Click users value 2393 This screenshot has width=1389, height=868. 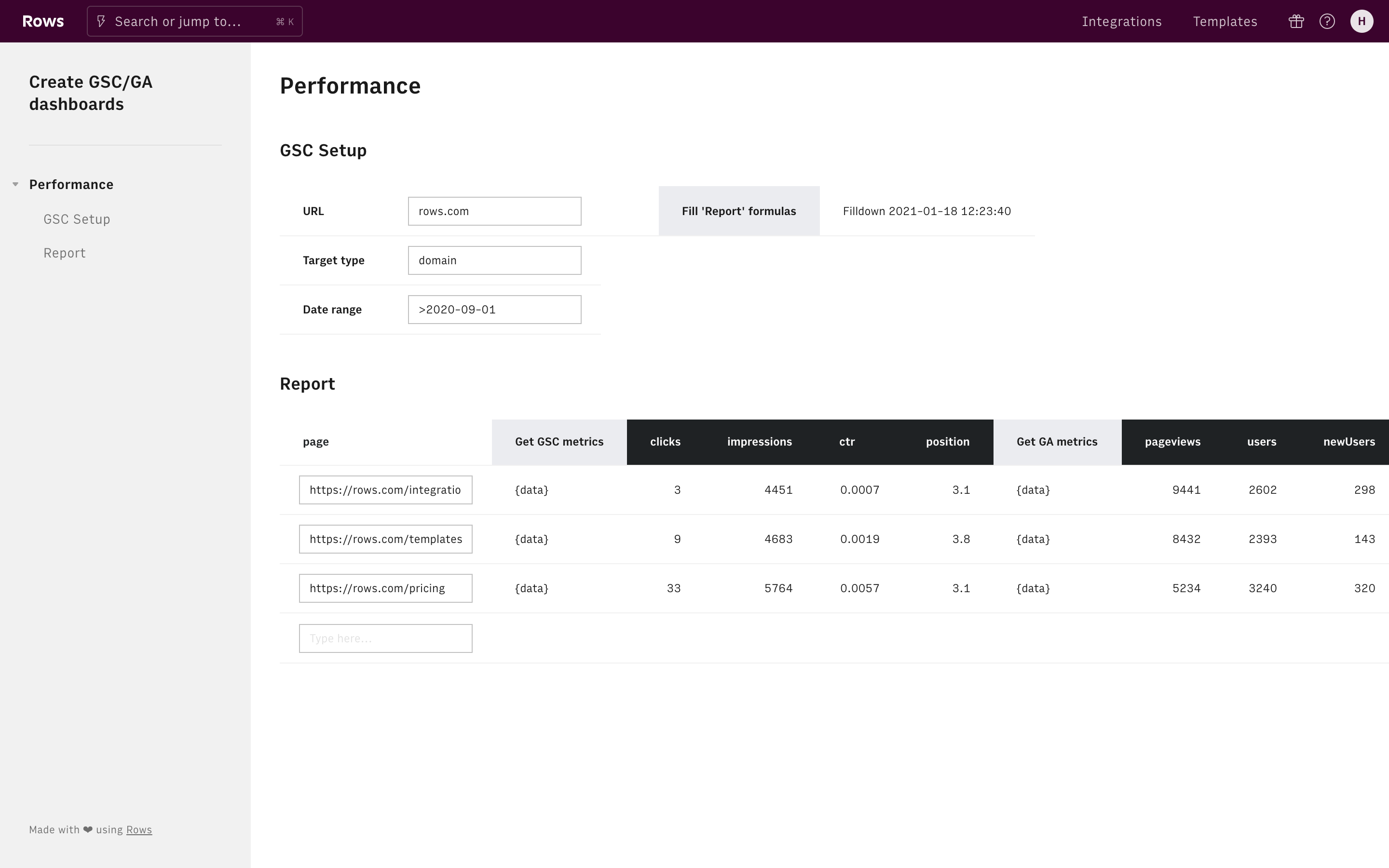[x=1263, y=539]
